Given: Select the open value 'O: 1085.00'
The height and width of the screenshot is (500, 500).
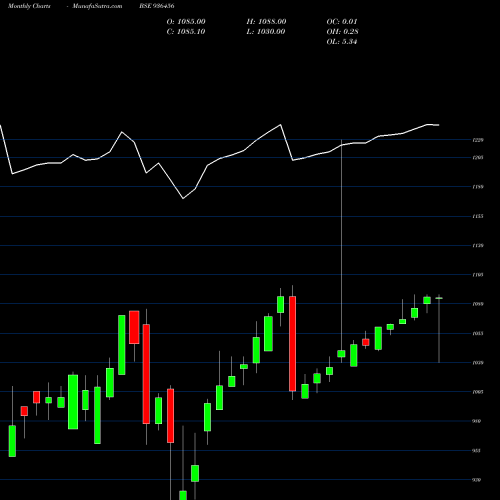Looking at the screenshot, I should (186, 22).
